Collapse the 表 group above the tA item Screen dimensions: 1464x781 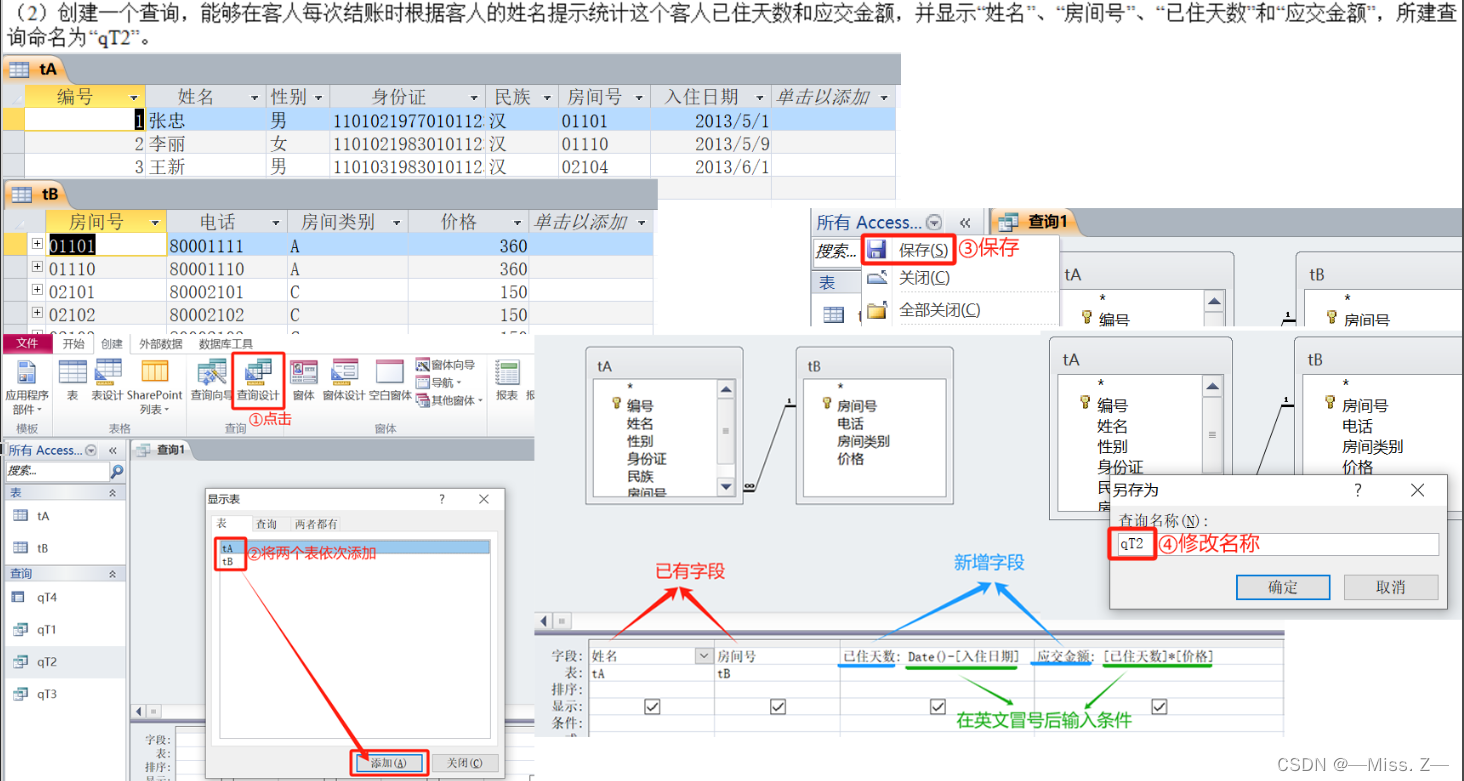click(x=112, y=493)
